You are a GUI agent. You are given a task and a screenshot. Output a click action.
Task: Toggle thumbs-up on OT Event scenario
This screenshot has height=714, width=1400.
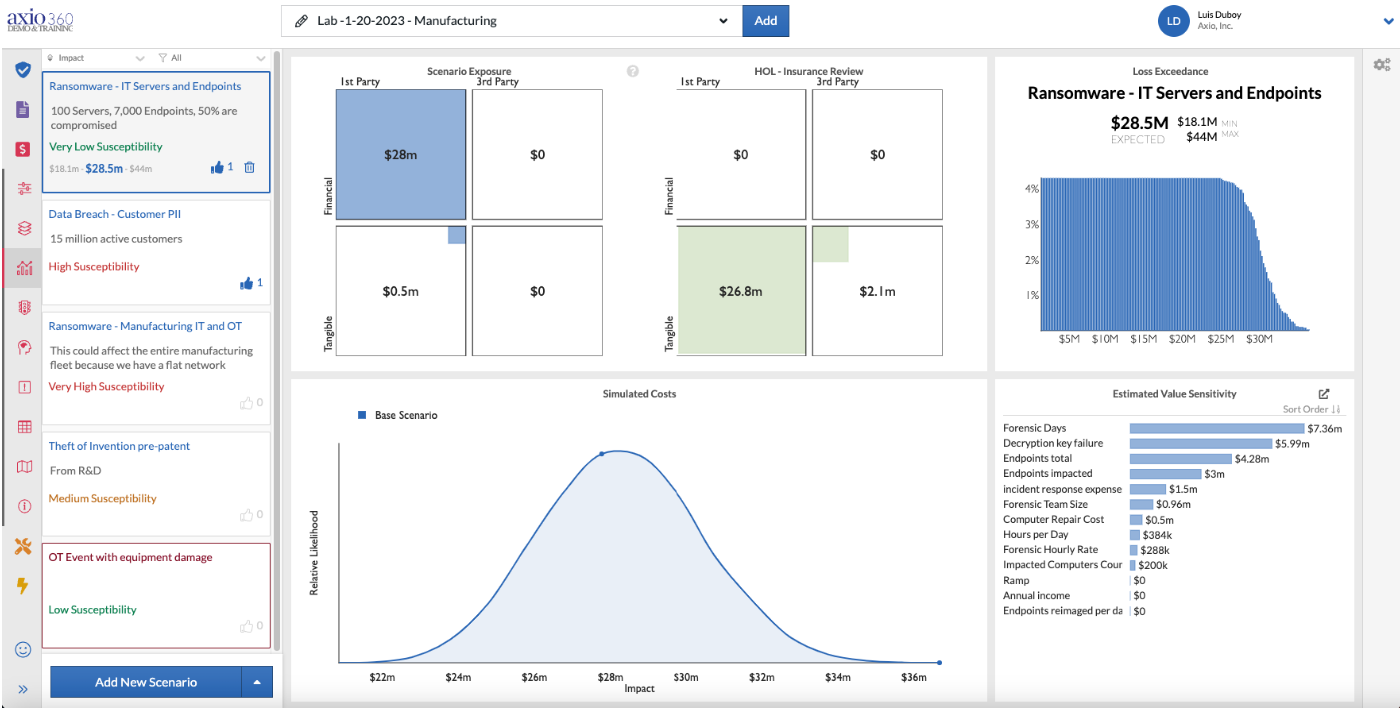pyautogui.click(x=246, y=626)
